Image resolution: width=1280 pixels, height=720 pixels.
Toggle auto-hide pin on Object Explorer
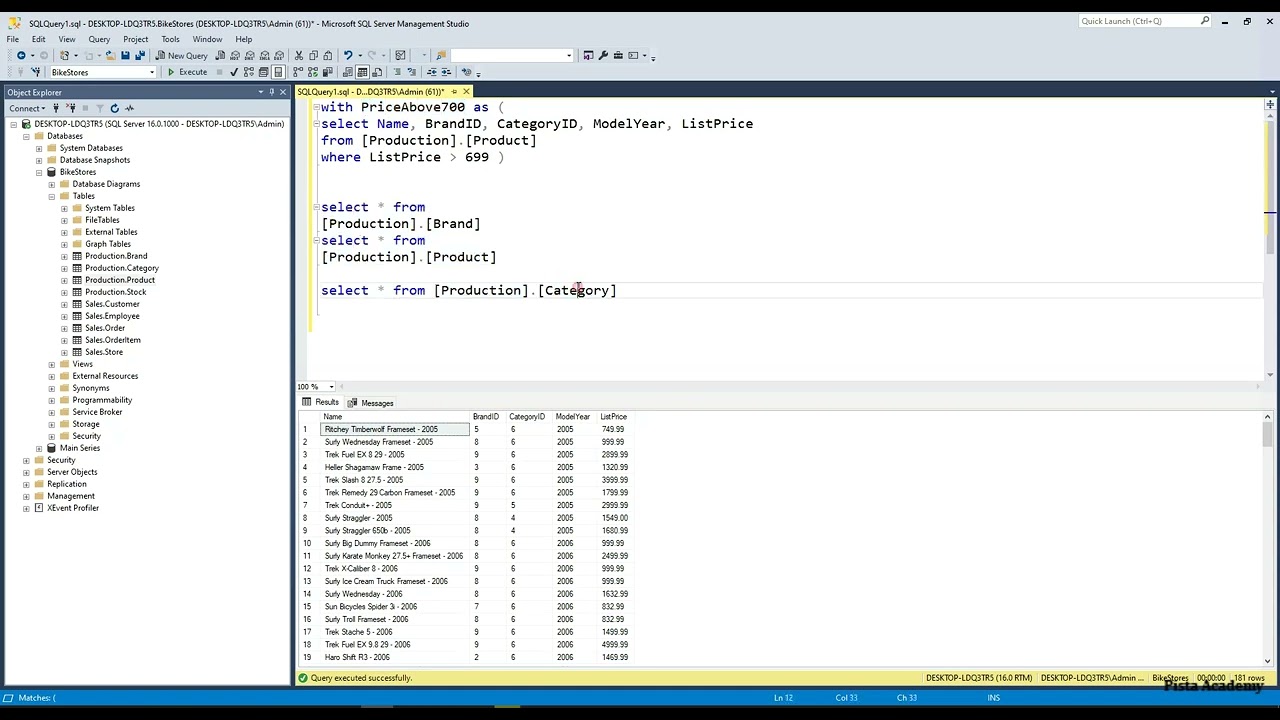[272, 92]
